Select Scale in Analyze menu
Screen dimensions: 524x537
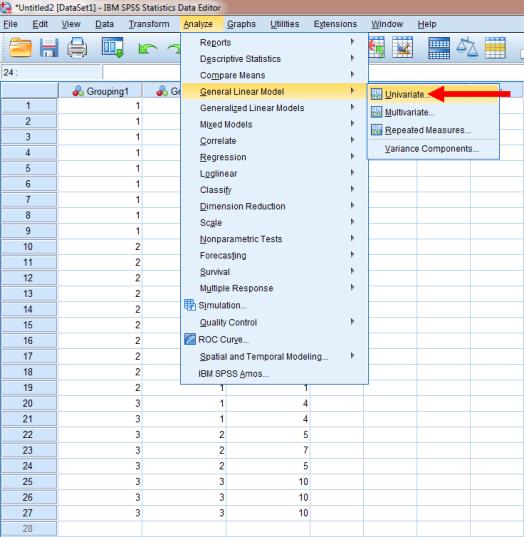click(275, 223)
